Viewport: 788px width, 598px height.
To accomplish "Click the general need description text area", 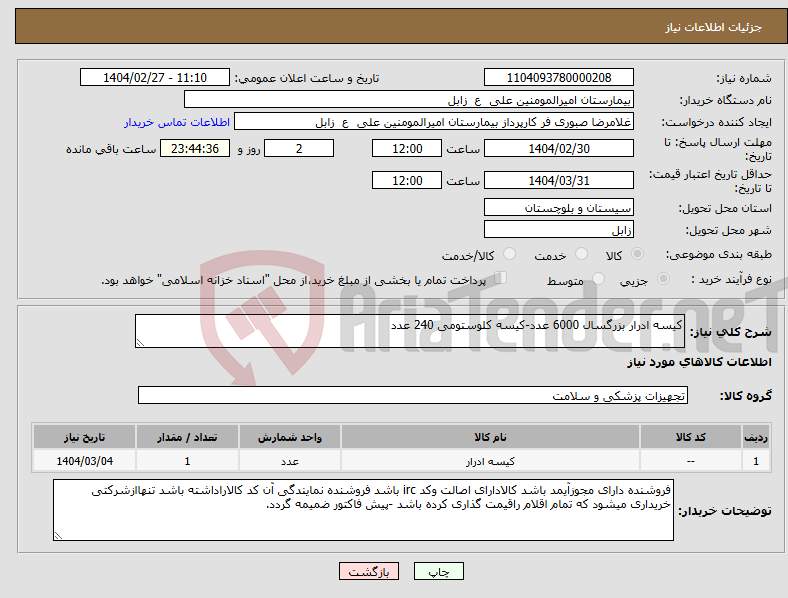I will pos(410,331).
